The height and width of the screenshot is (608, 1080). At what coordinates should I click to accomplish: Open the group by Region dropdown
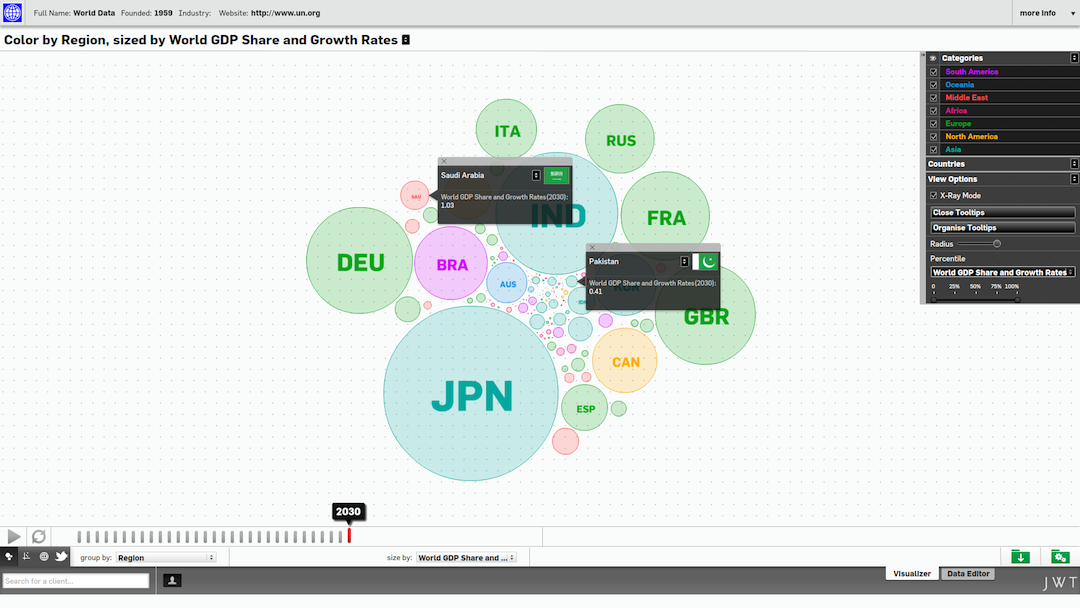point(165,558)
